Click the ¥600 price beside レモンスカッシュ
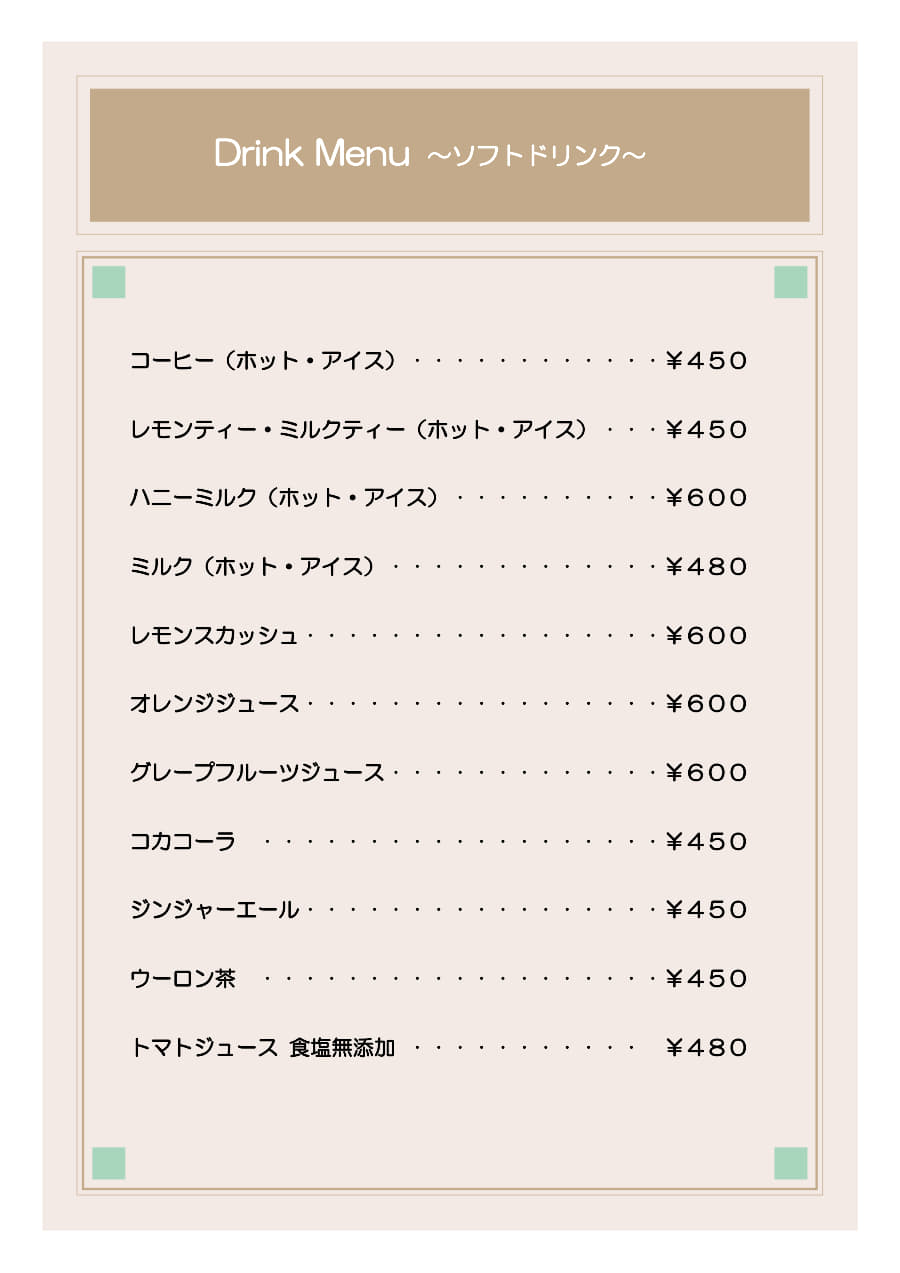The width and height of the screenshot is (900, 1273). coord(707,636)
